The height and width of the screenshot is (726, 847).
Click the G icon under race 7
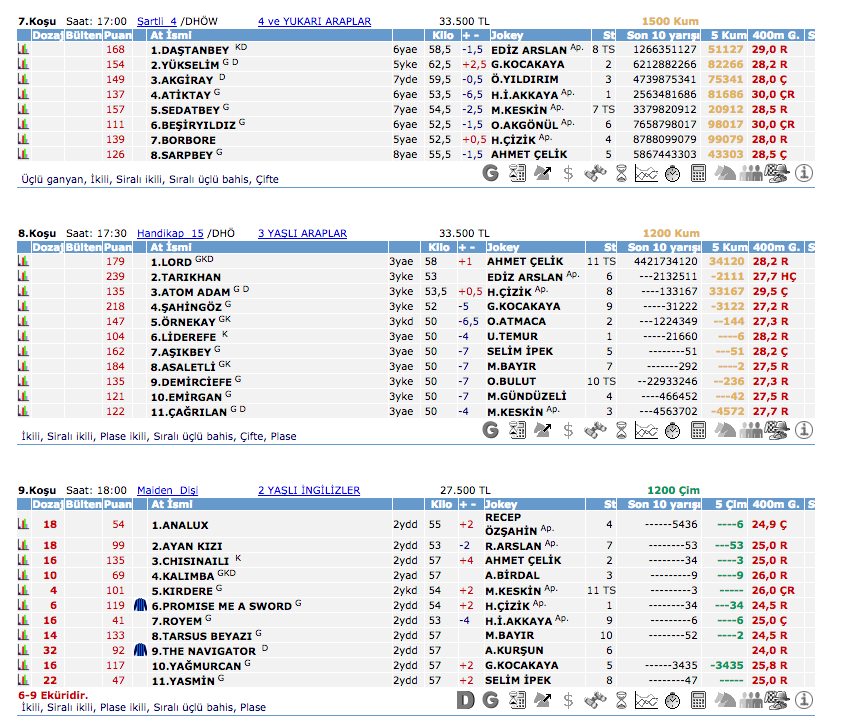[490, 173]
